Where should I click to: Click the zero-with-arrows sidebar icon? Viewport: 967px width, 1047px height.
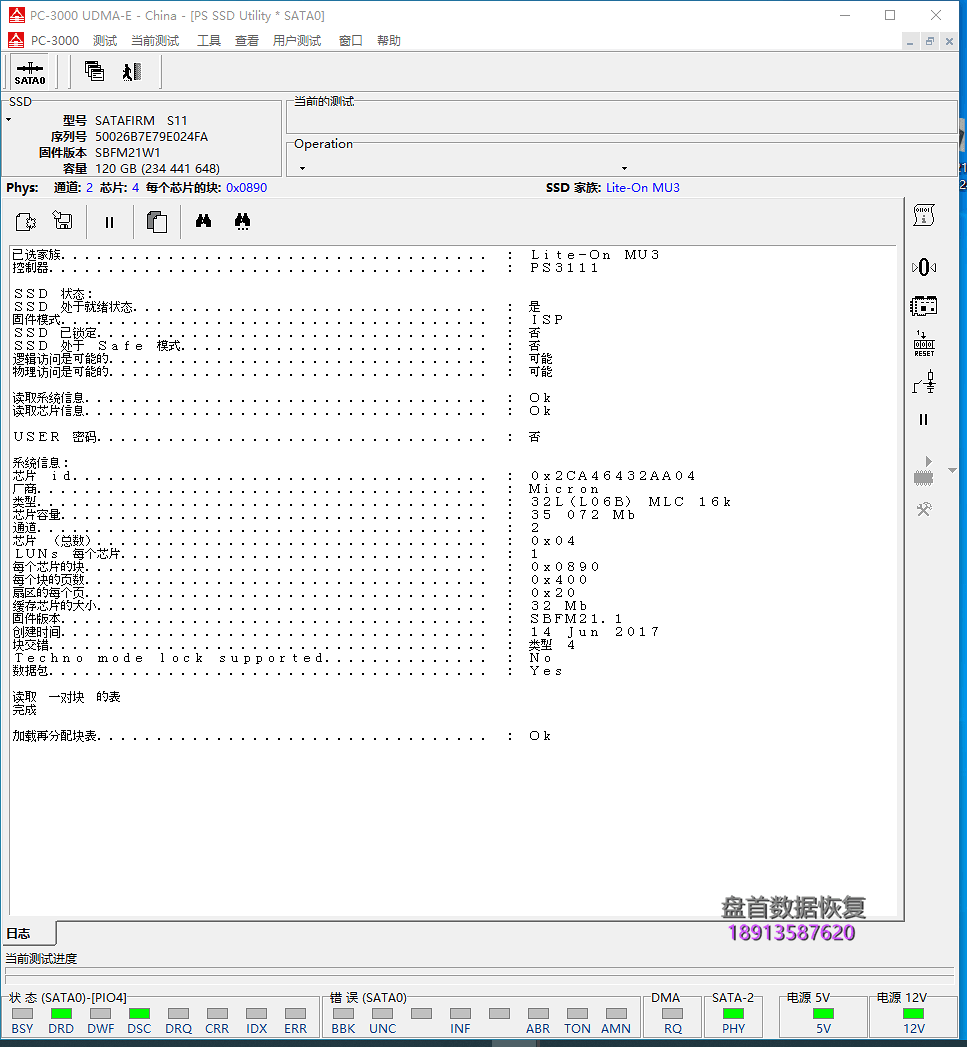coord(924,267)
